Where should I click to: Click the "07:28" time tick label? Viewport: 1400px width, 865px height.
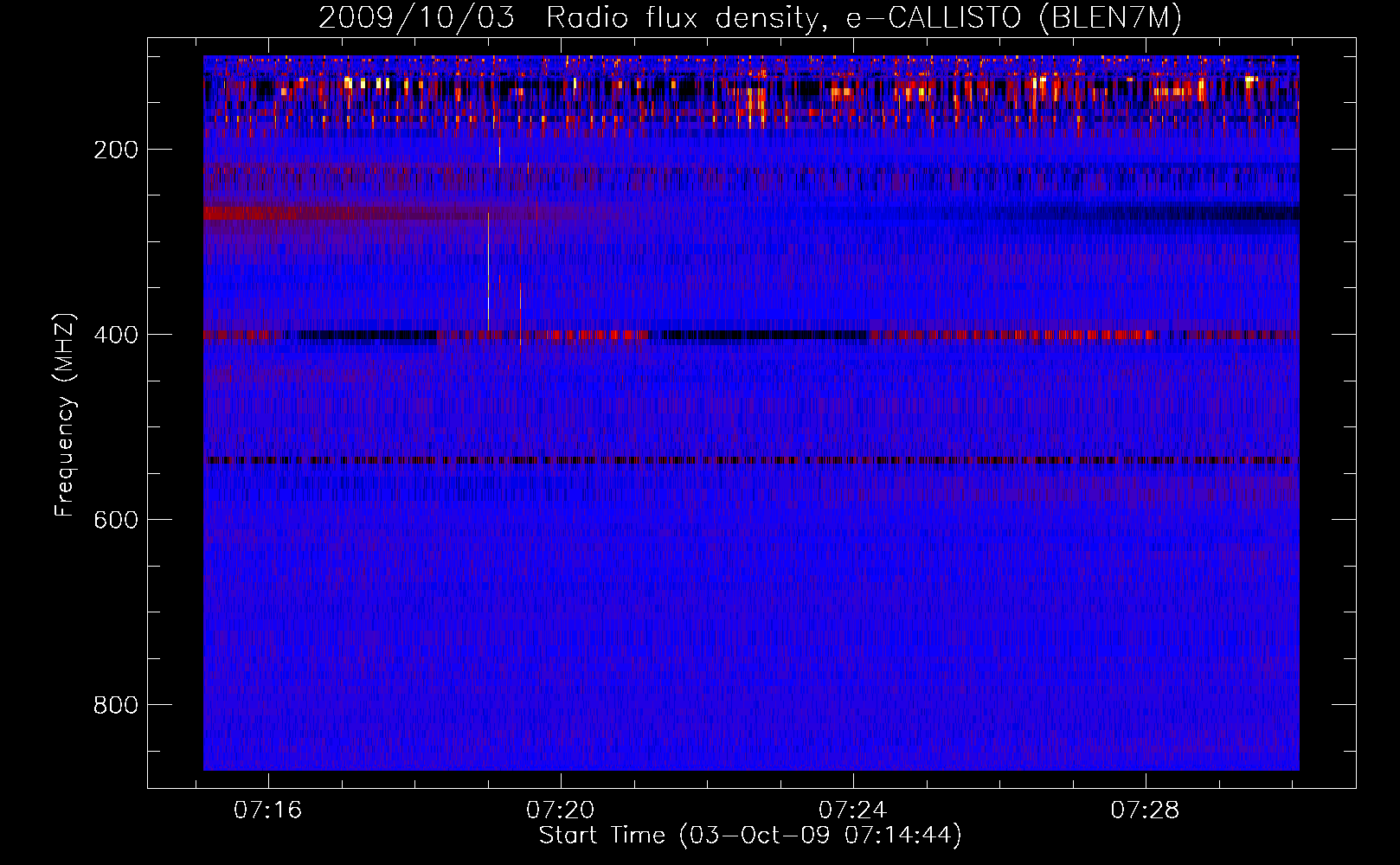(x=1146, y=811)
